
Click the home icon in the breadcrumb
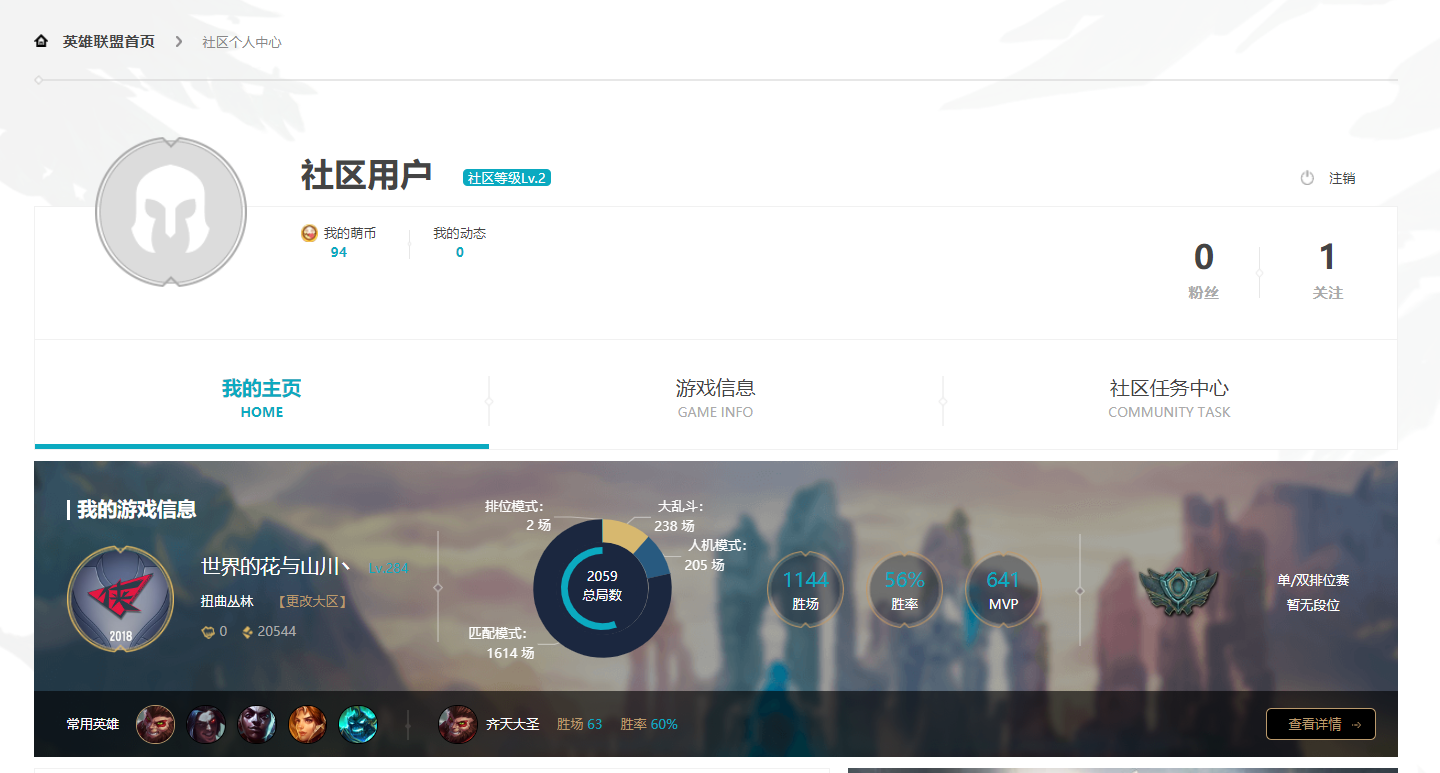point(41,41)
